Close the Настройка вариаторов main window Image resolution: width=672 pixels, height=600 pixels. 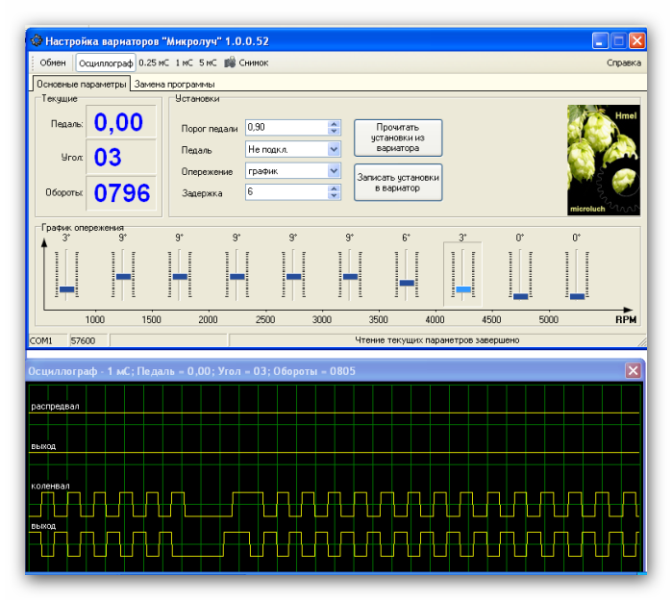point(637,41)
